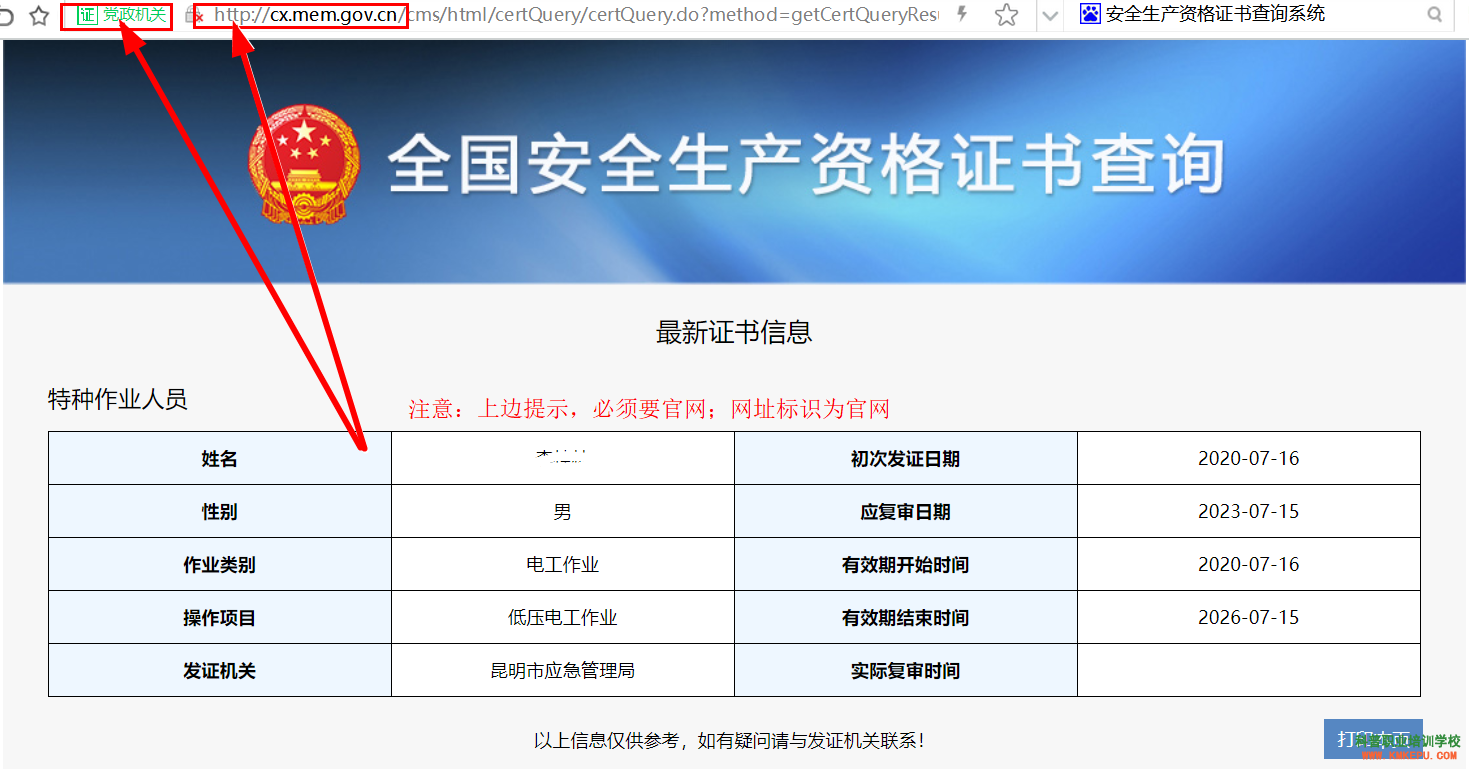1469x769 pixels.
Task: Click the 低压电工作业 value cell
Action: pyautogui.click(x=563, y=617)
